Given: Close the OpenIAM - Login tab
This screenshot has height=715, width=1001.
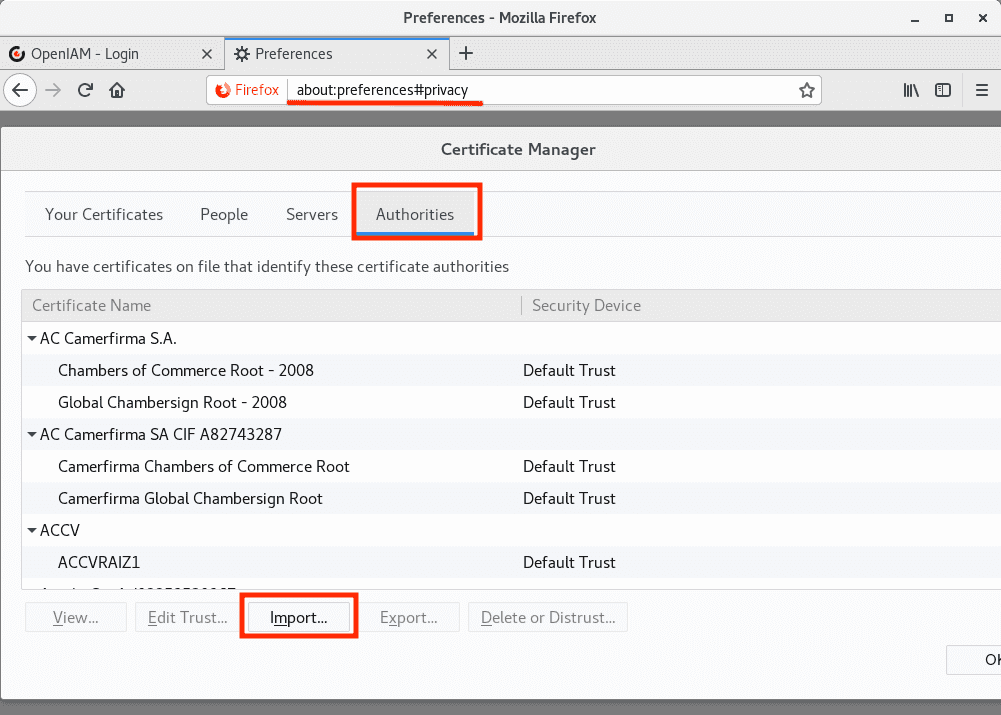Looking at the screenshot, I should 207,54.
